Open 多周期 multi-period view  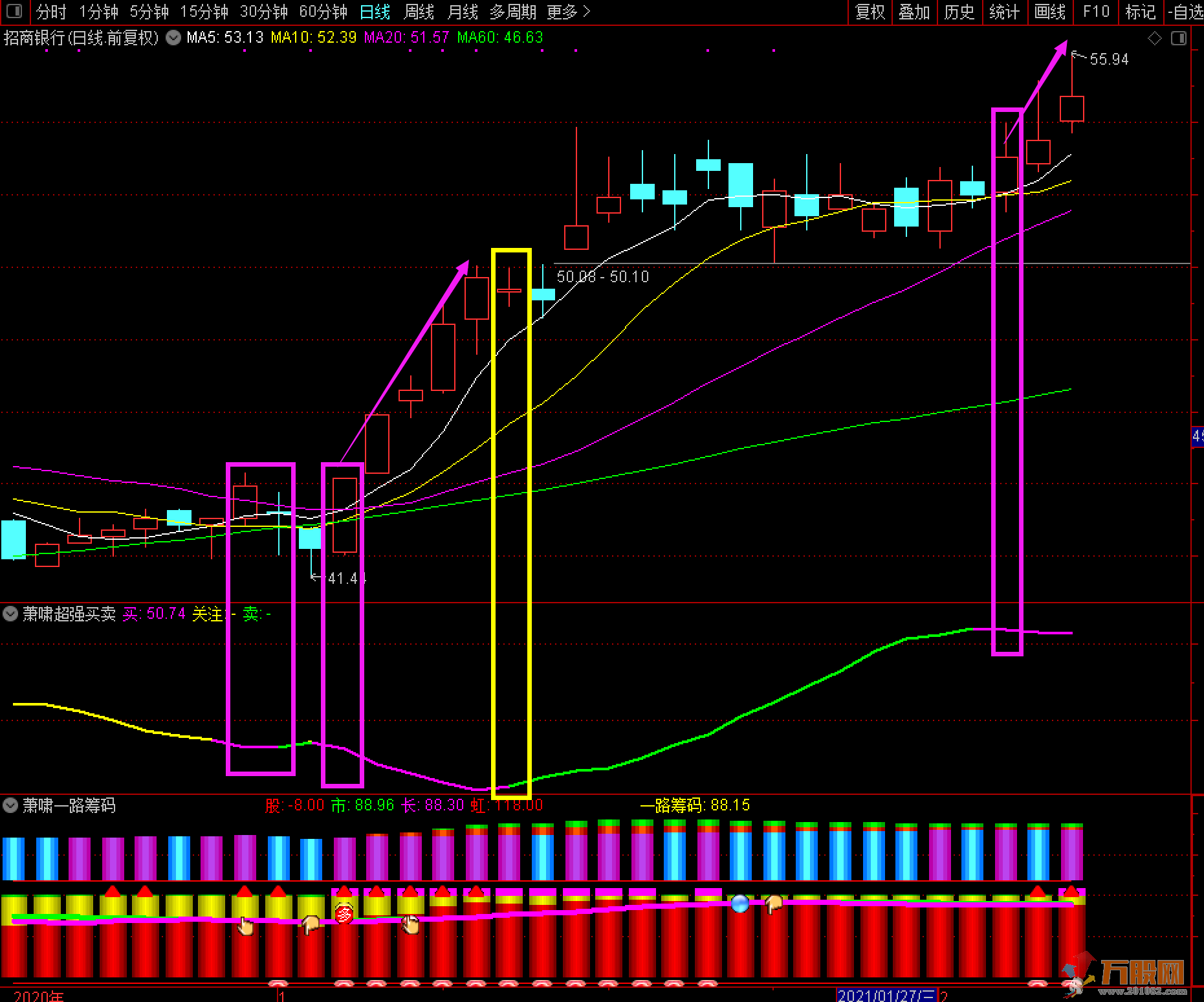tap(512, 12)
